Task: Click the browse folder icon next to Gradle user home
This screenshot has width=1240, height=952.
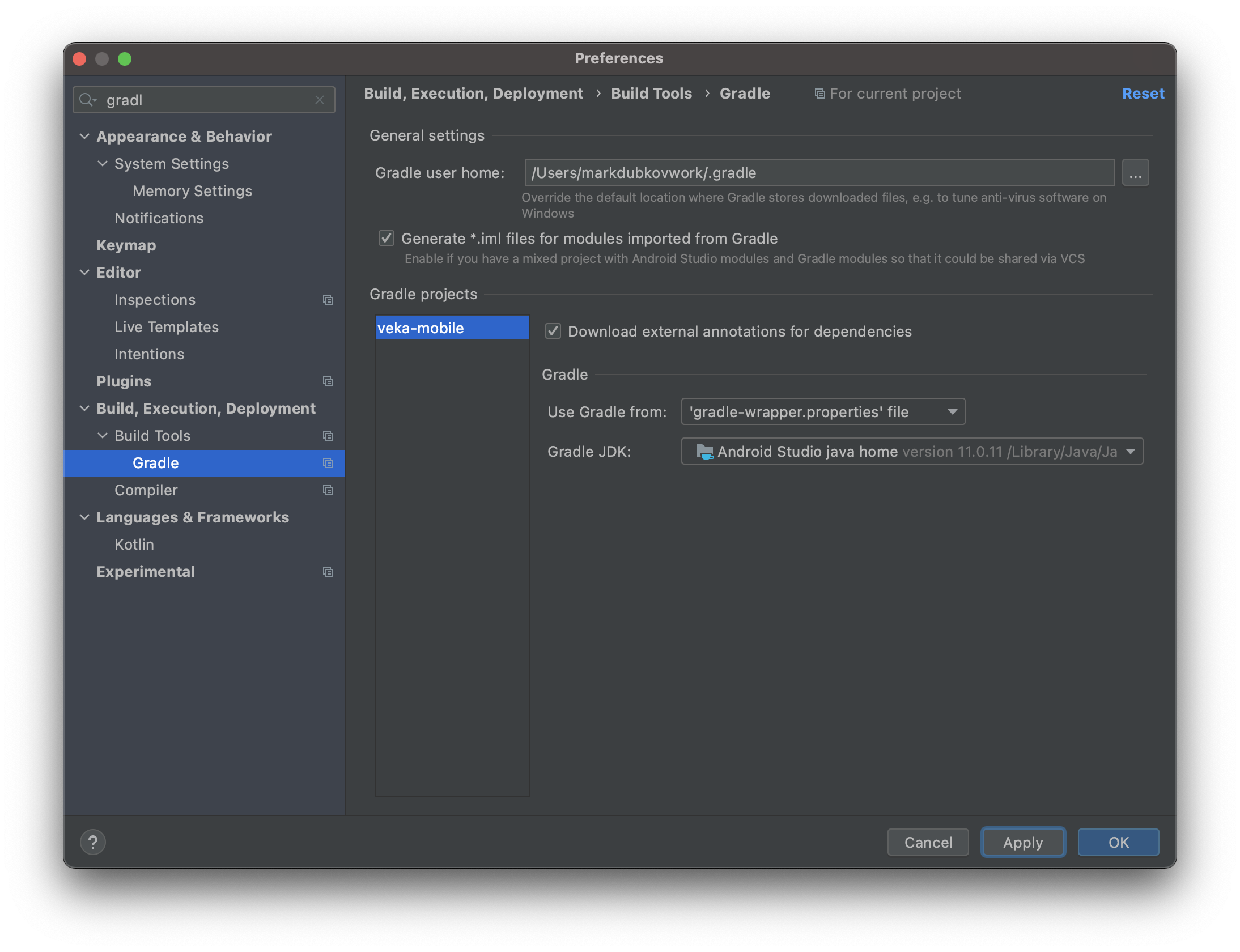Action: (x=1135, y=172)
